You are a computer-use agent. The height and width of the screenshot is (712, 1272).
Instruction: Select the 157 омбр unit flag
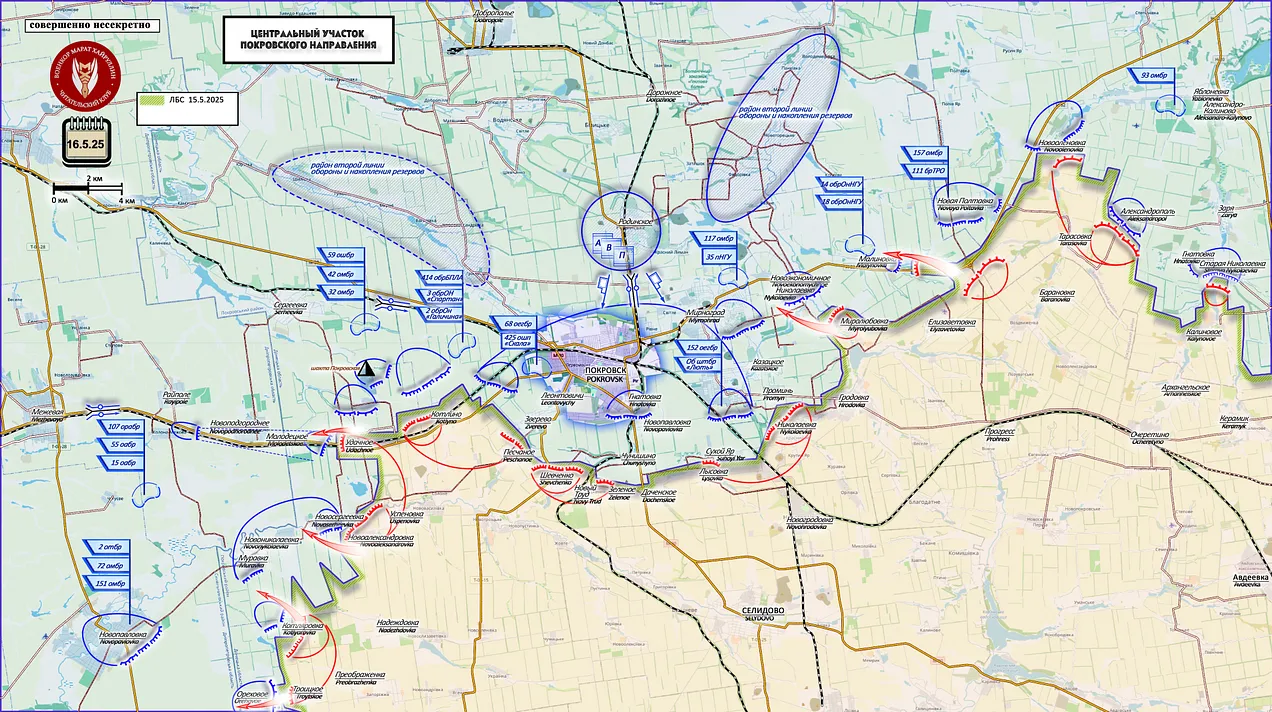point(926,153)
